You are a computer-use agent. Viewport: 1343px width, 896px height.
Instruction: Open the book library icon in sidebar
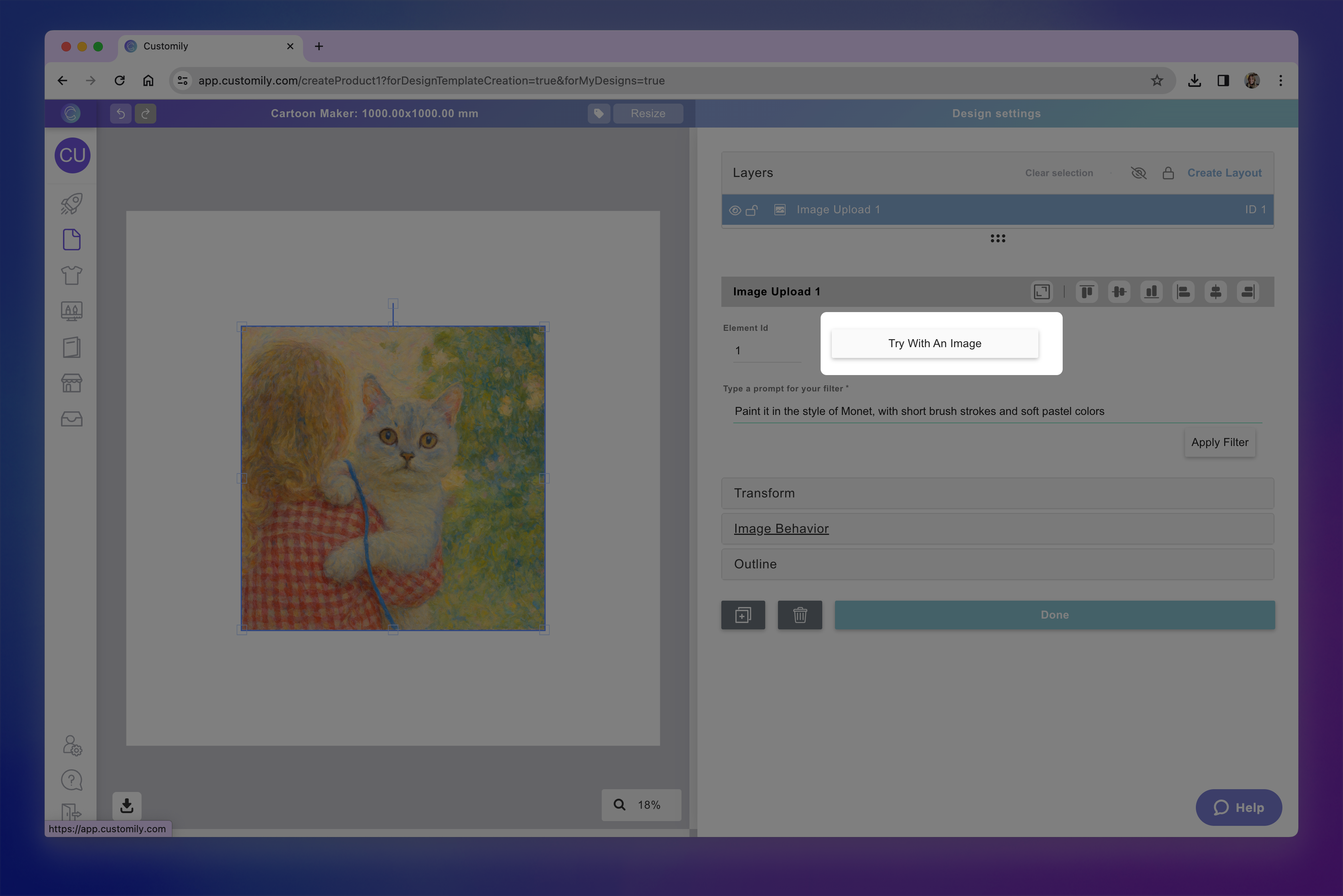click(71, 347)
